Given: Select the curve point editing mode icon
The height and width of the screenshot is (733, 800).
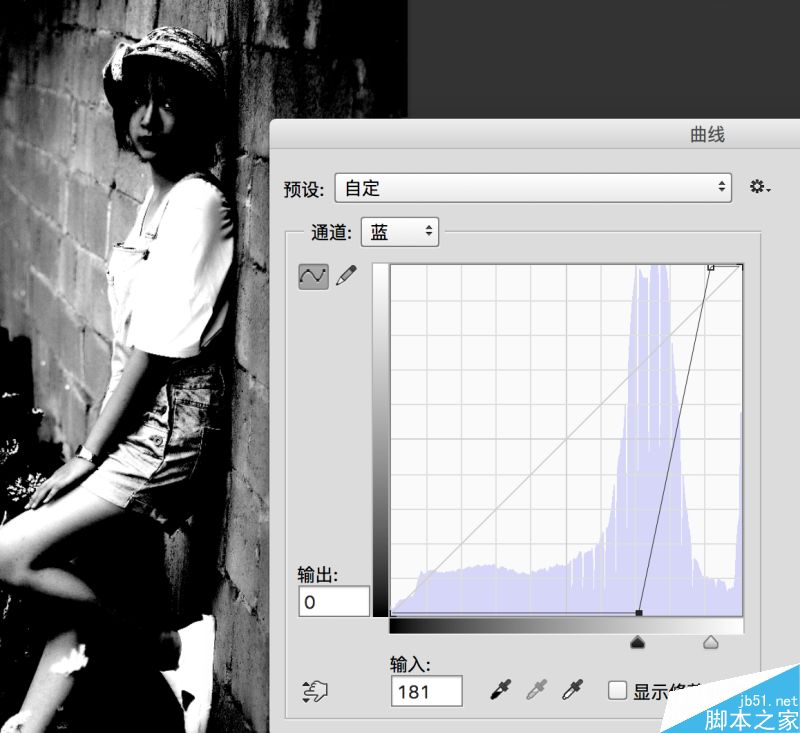Looking at the screenshot, I should pyautogui.click(x=314, y=274).
